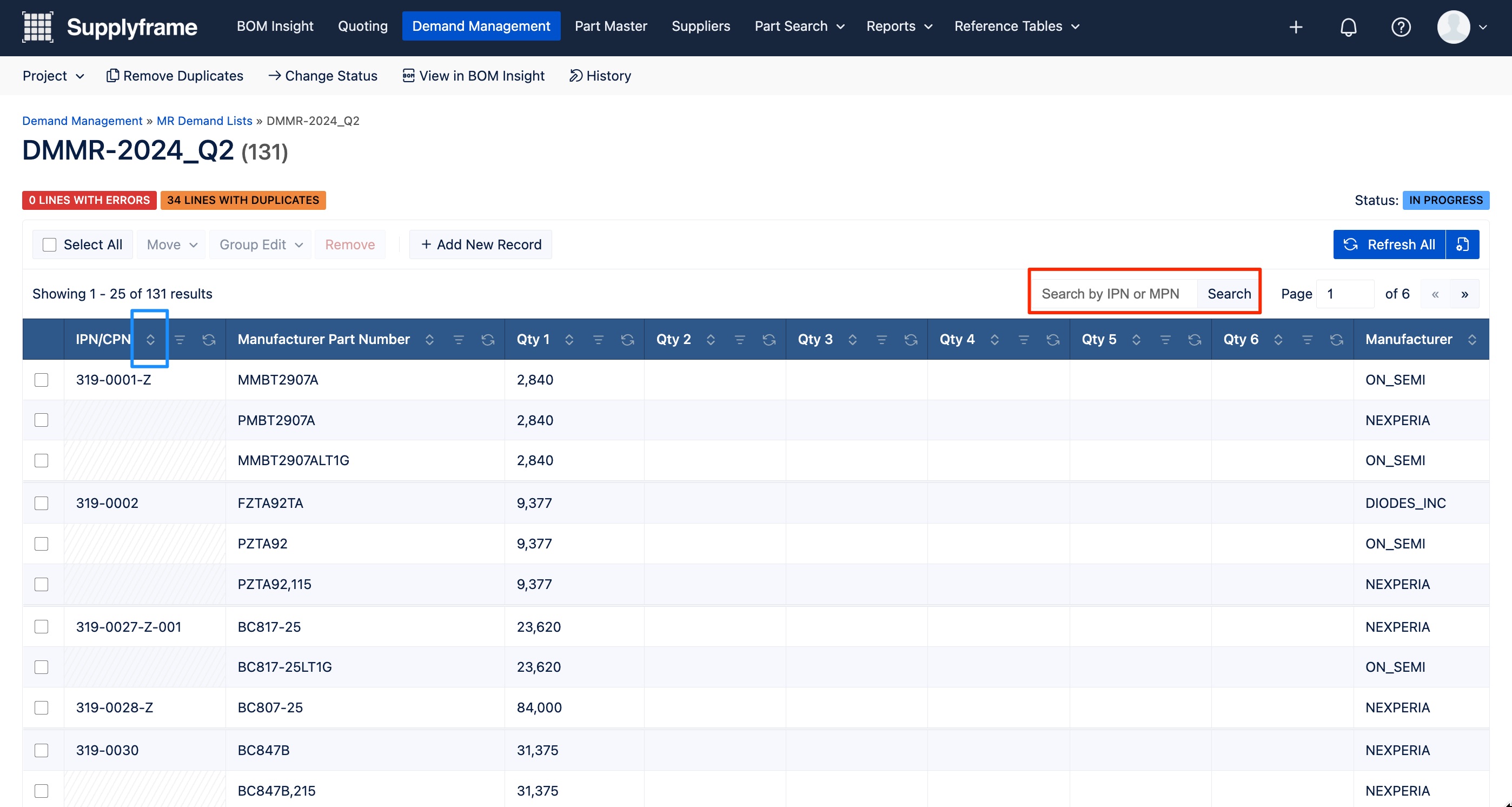
Task: Refresh the Qty 2 column
Action: point(769,339)
